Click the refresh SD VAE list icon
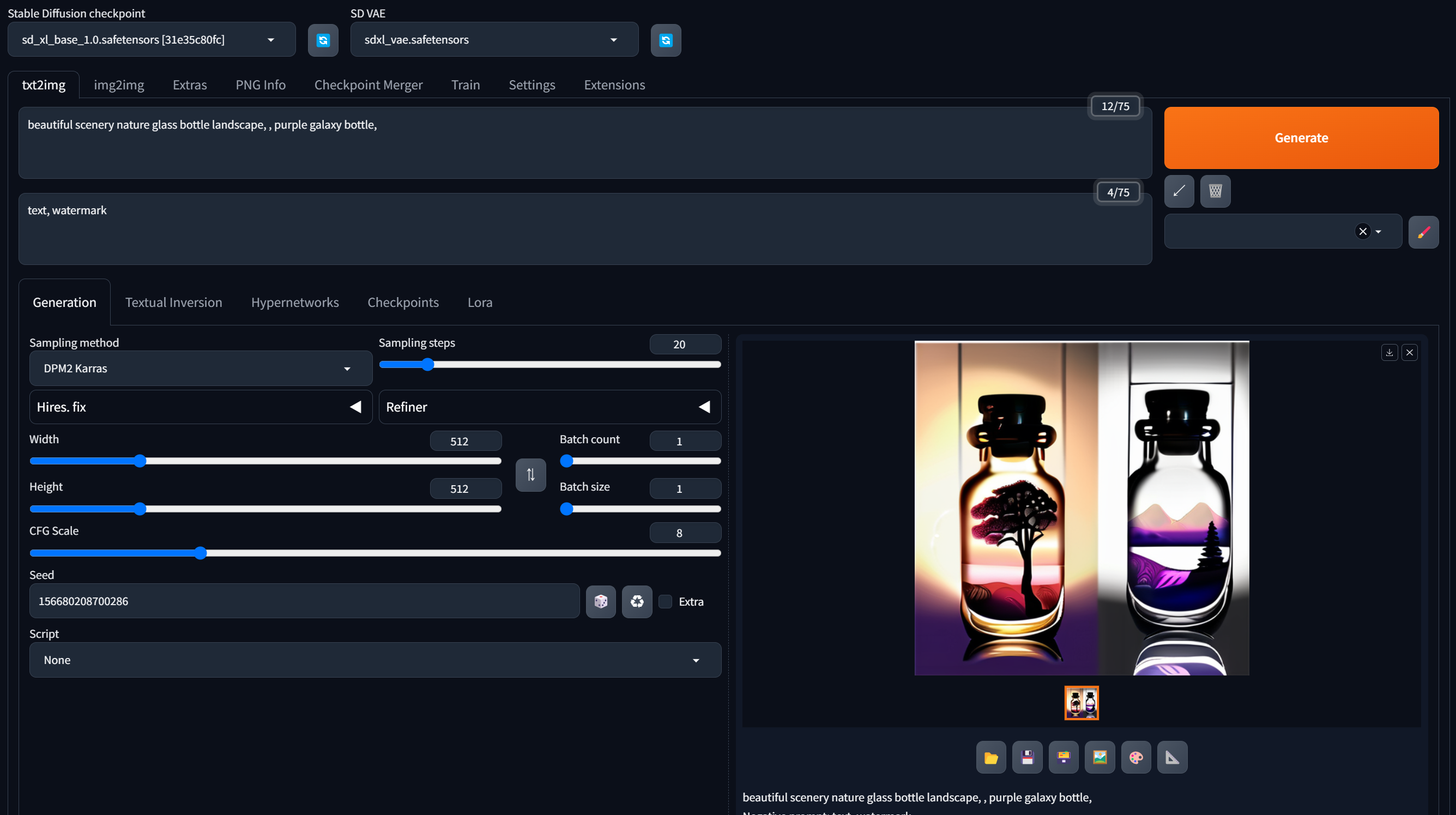The height and width of the screenshot is (815, 1456). coord(665,40)
